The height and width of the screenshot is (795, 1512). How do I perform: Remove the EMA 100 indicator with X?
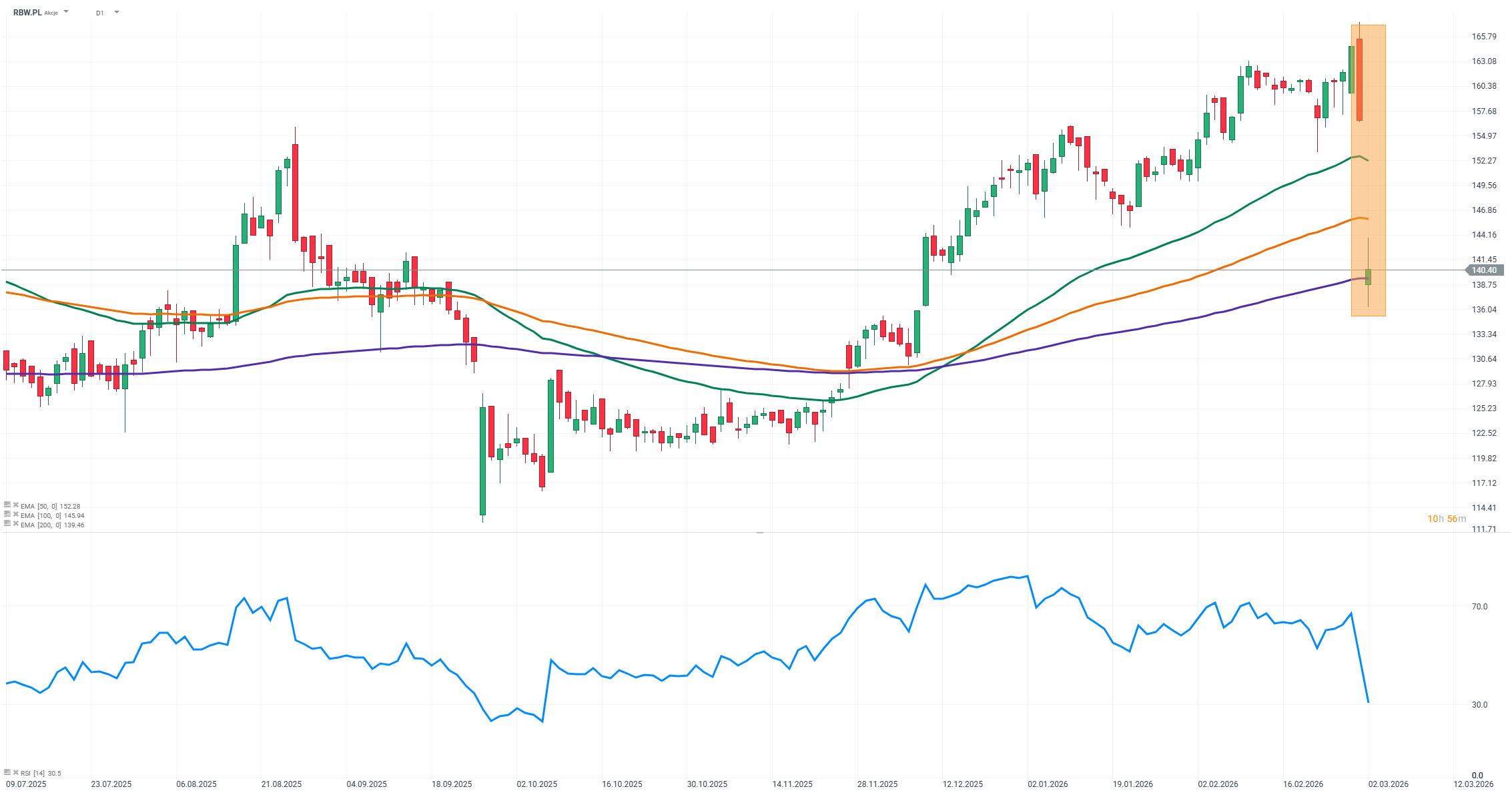pyautogui.click(x=15, y=515)
